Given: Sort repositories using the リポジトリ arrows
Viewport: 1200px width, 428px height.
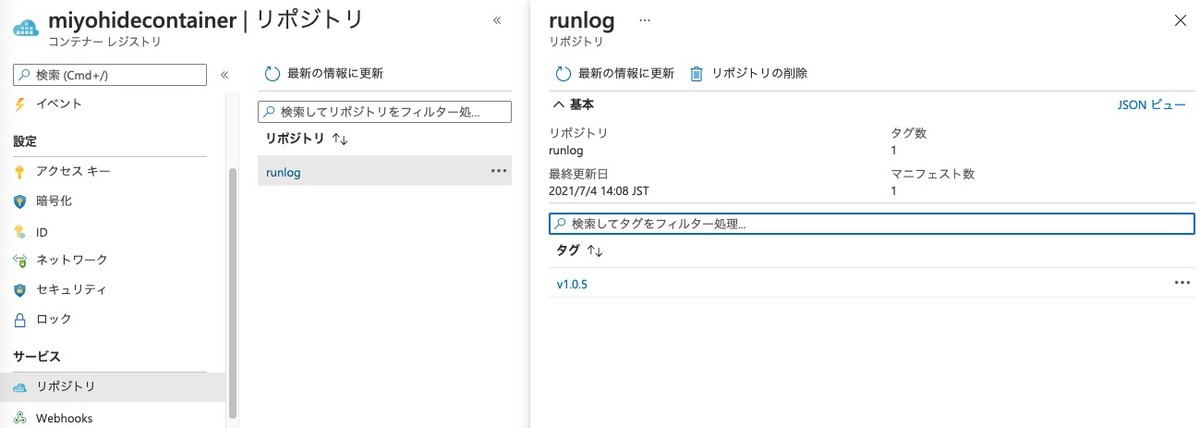Looking at the screenshot, I should pos(340,139).
